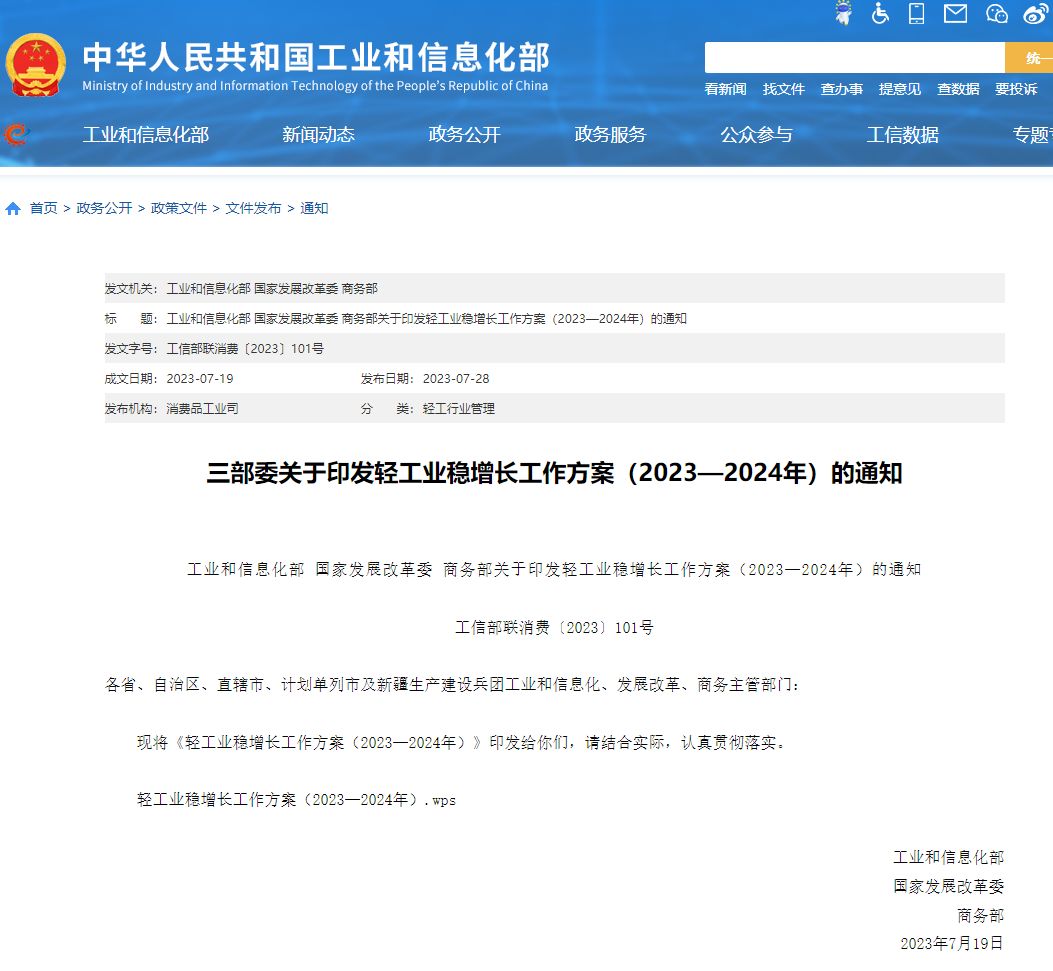Select the 公众参与 nav menu
The image size is (1053, 971).
click(757, 135)
